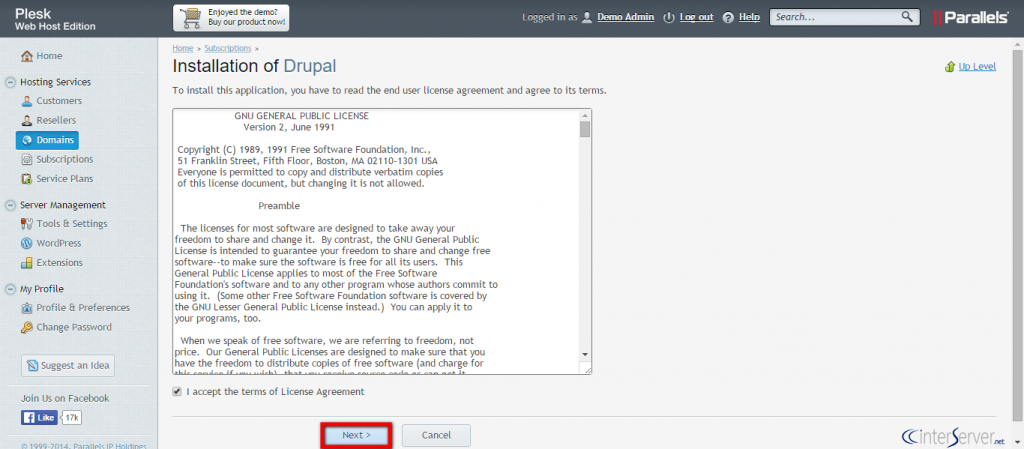Click Subscriptions breadcrumb link

click(x=228, y=48)
